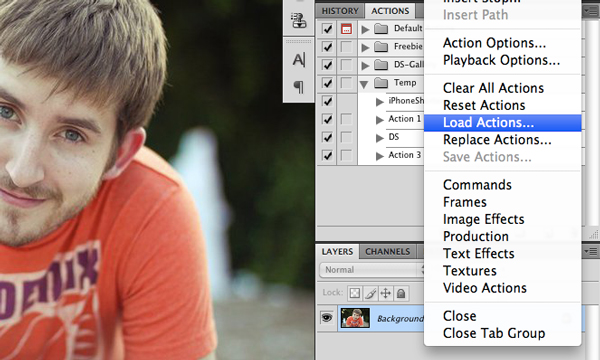Open the Actions panel flyout menu icon
600x360 pixels.
(x=590, y=11)
